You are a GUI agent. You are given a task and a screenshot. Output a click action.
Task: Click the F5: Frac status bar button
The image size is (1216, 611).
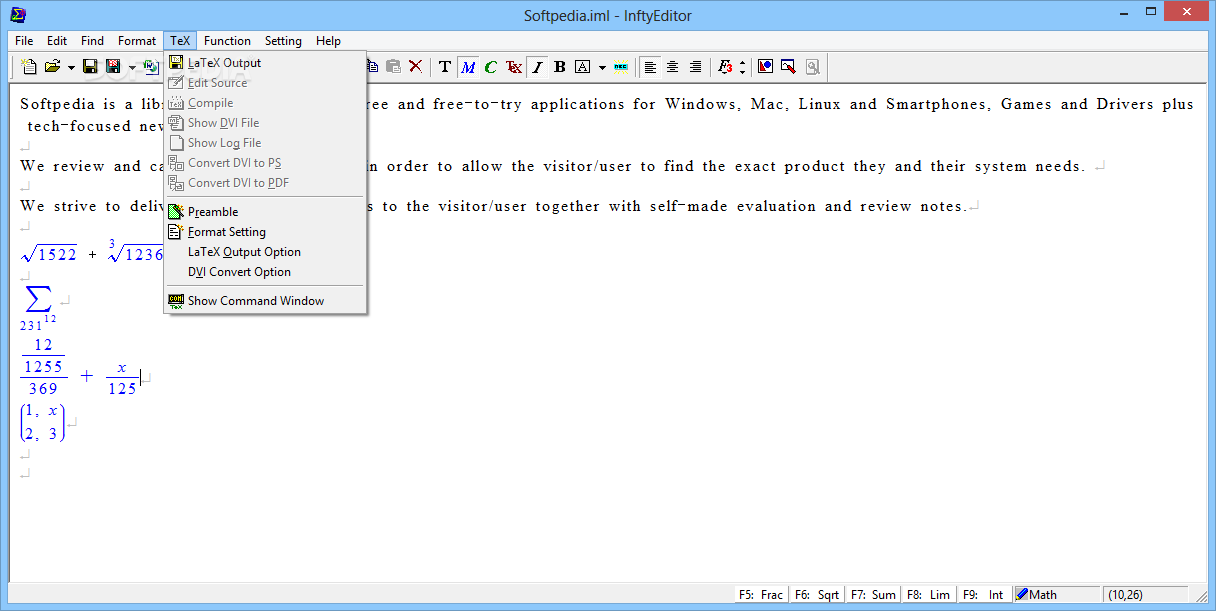761,594
